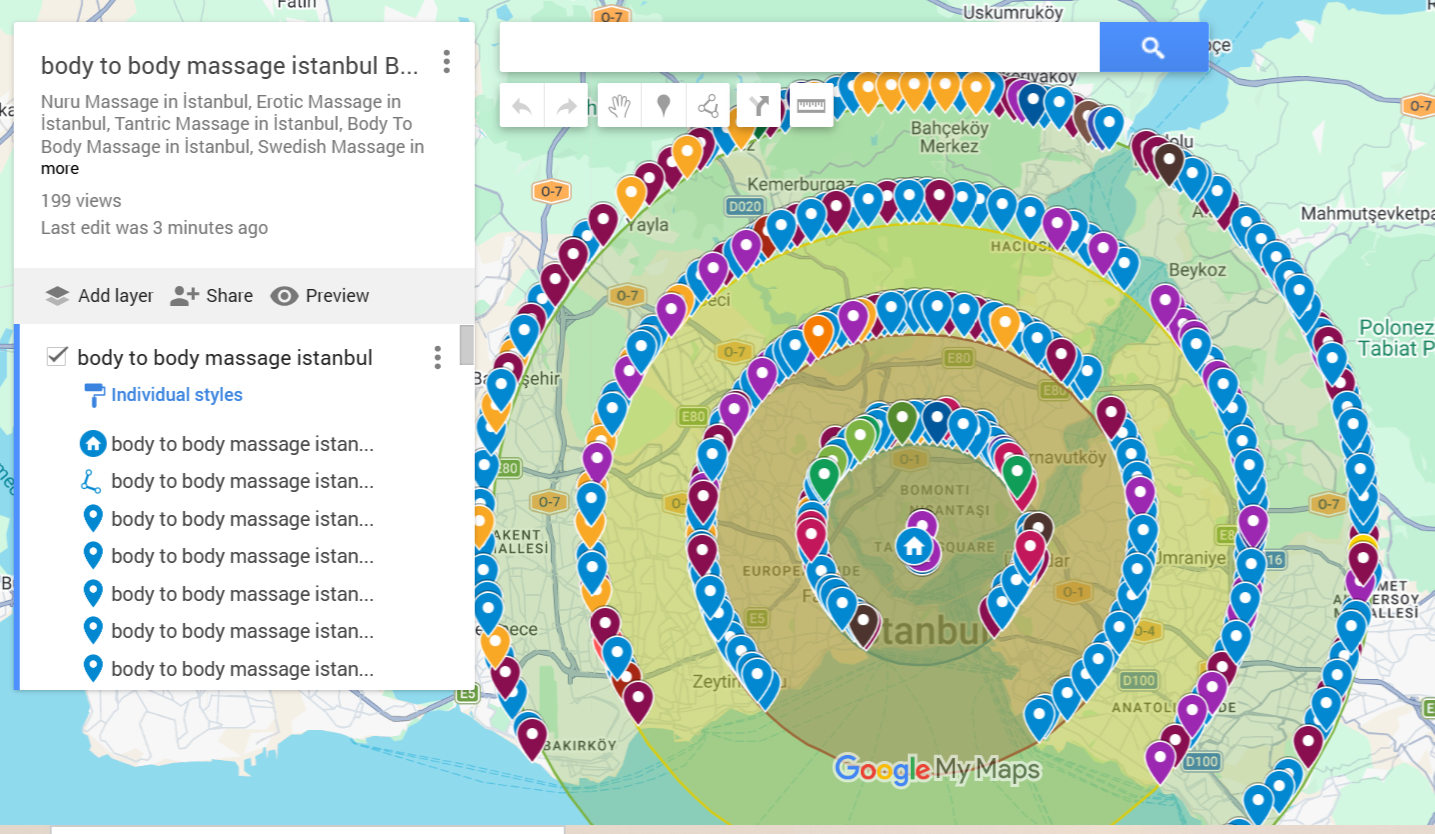Select the Add marker tool
Image resolution: width=1435 pixels, height=834 pixels.
[663, 105]
